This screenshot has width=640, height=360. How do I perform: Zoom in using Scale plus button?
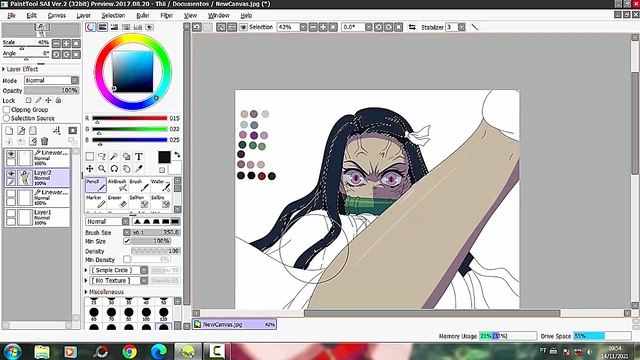pos(66,43)
